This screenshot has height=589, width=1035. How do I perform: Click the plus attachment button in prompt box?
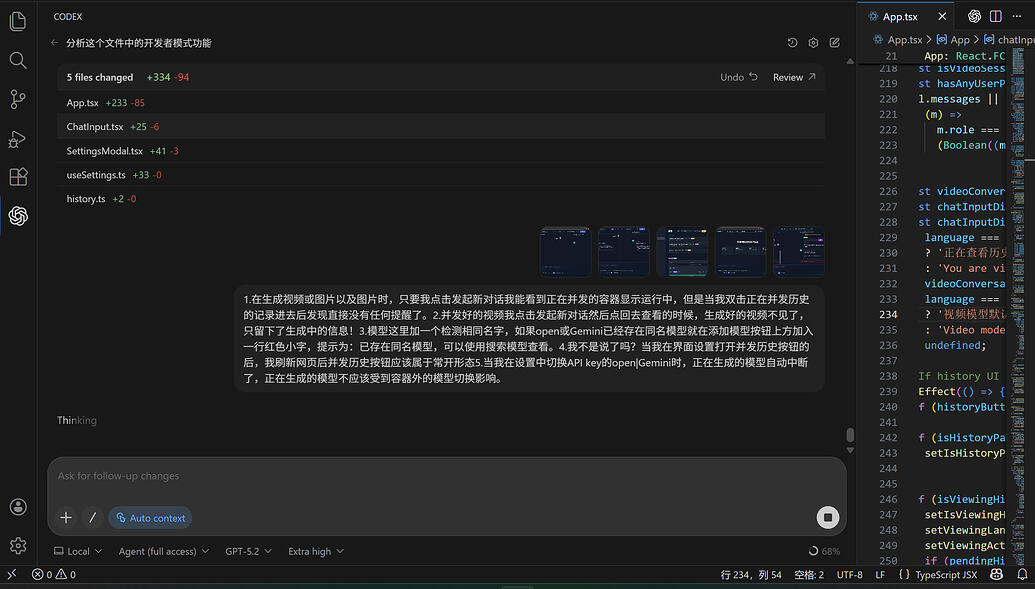tap(66, 518)
